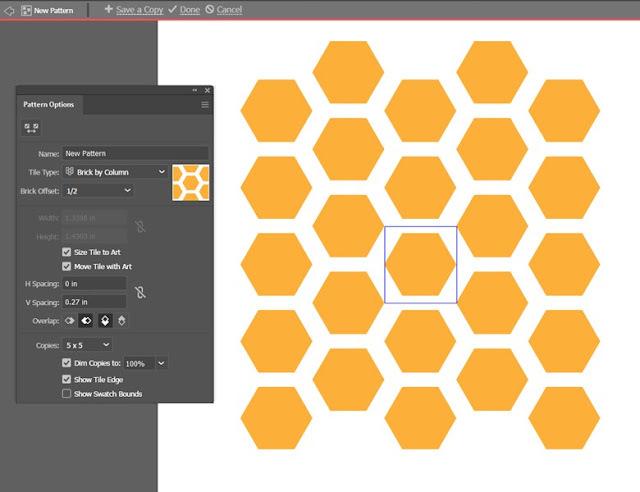Close the Pattern Options panel
The image size is (640, 492).
coord(207,90)
